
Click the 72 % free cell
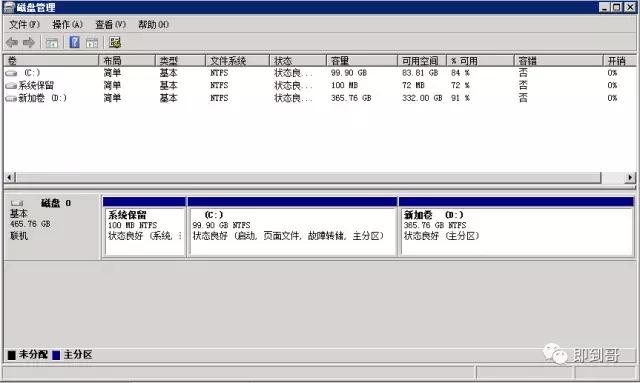pos(460,86)
